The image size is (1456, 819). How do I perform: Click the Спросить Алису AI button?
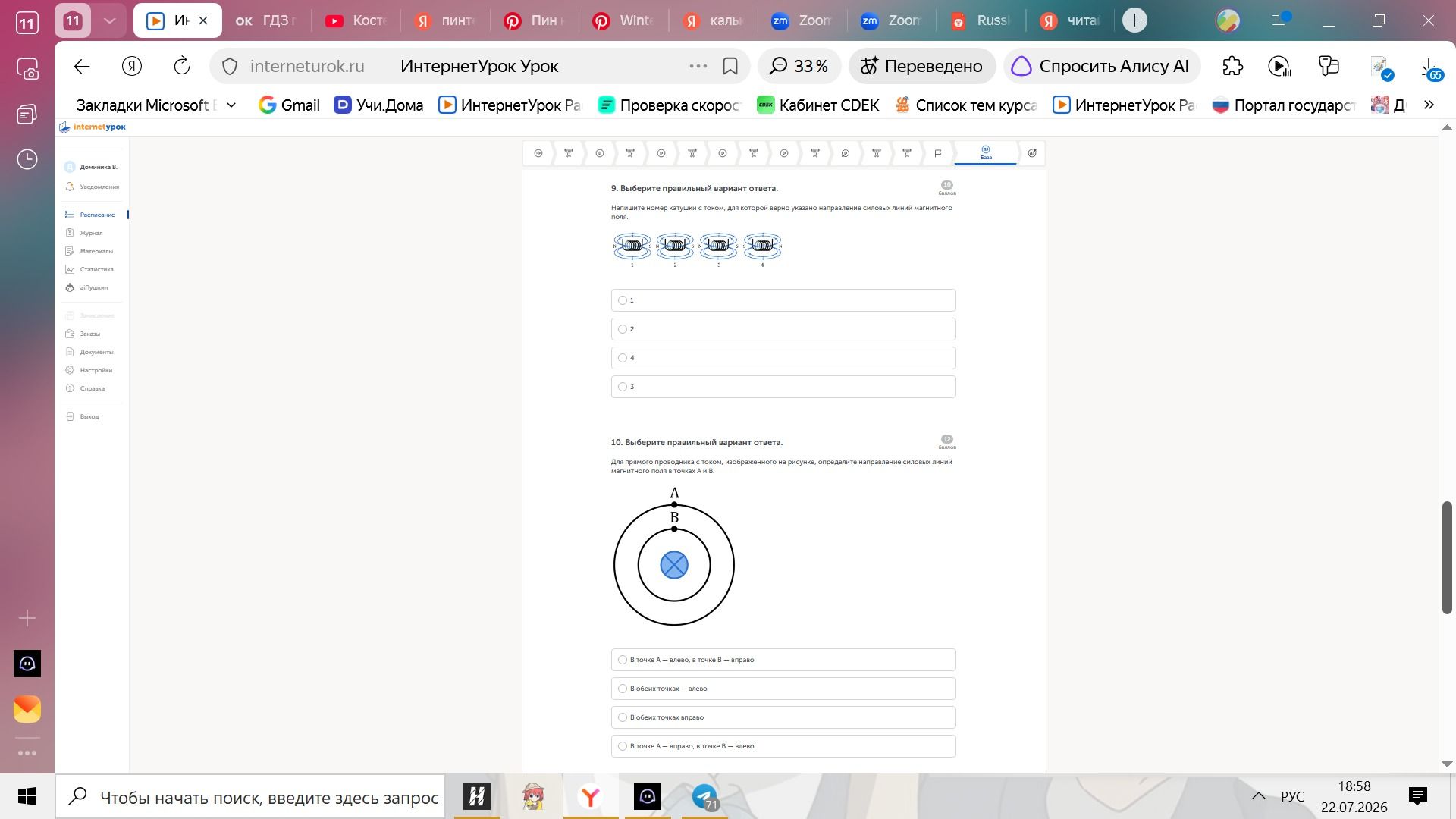[x=1101, y=67]
